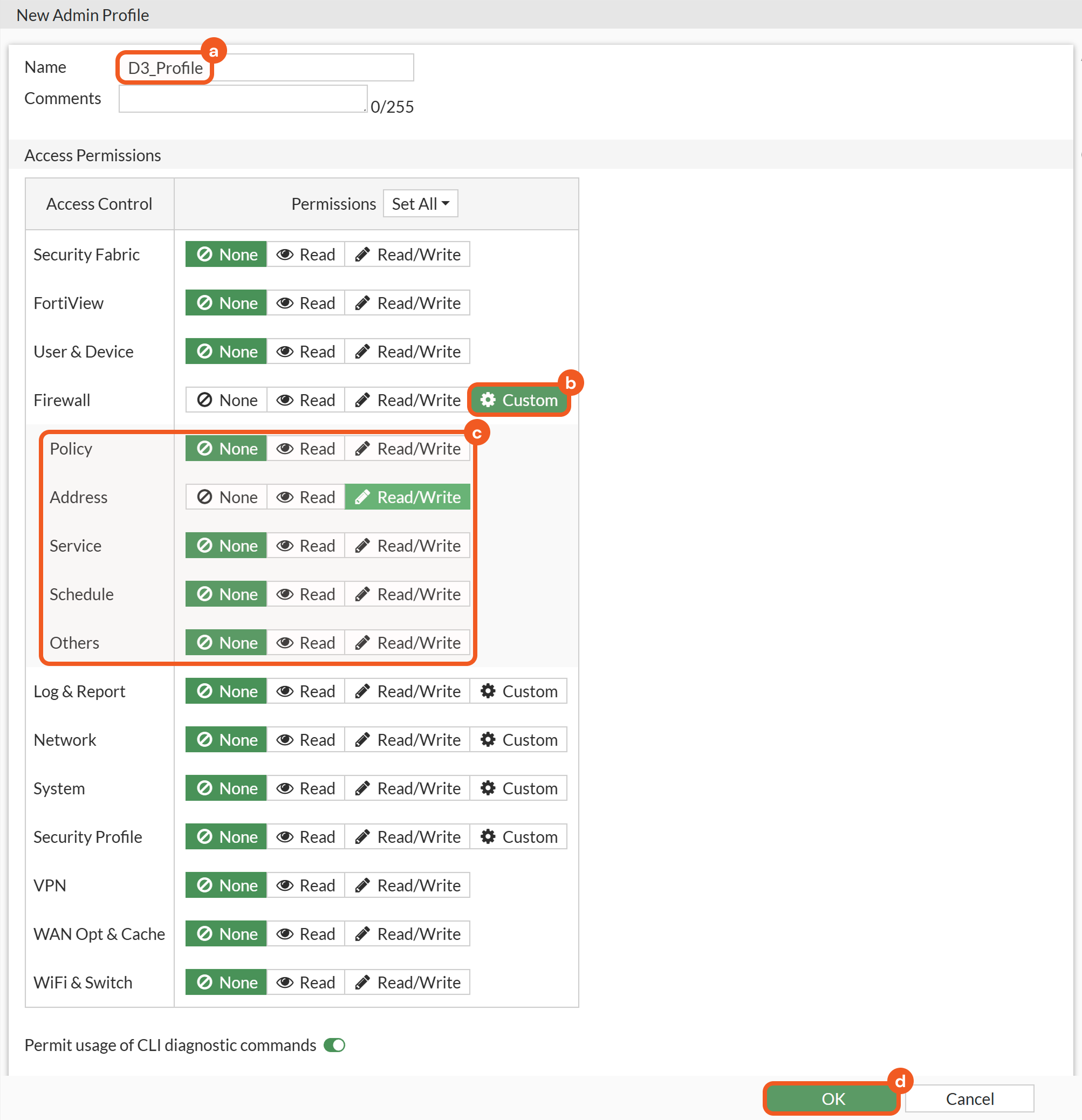
Task: Set Security Fabric to Read eye option
Action: [x=306, y=255]
